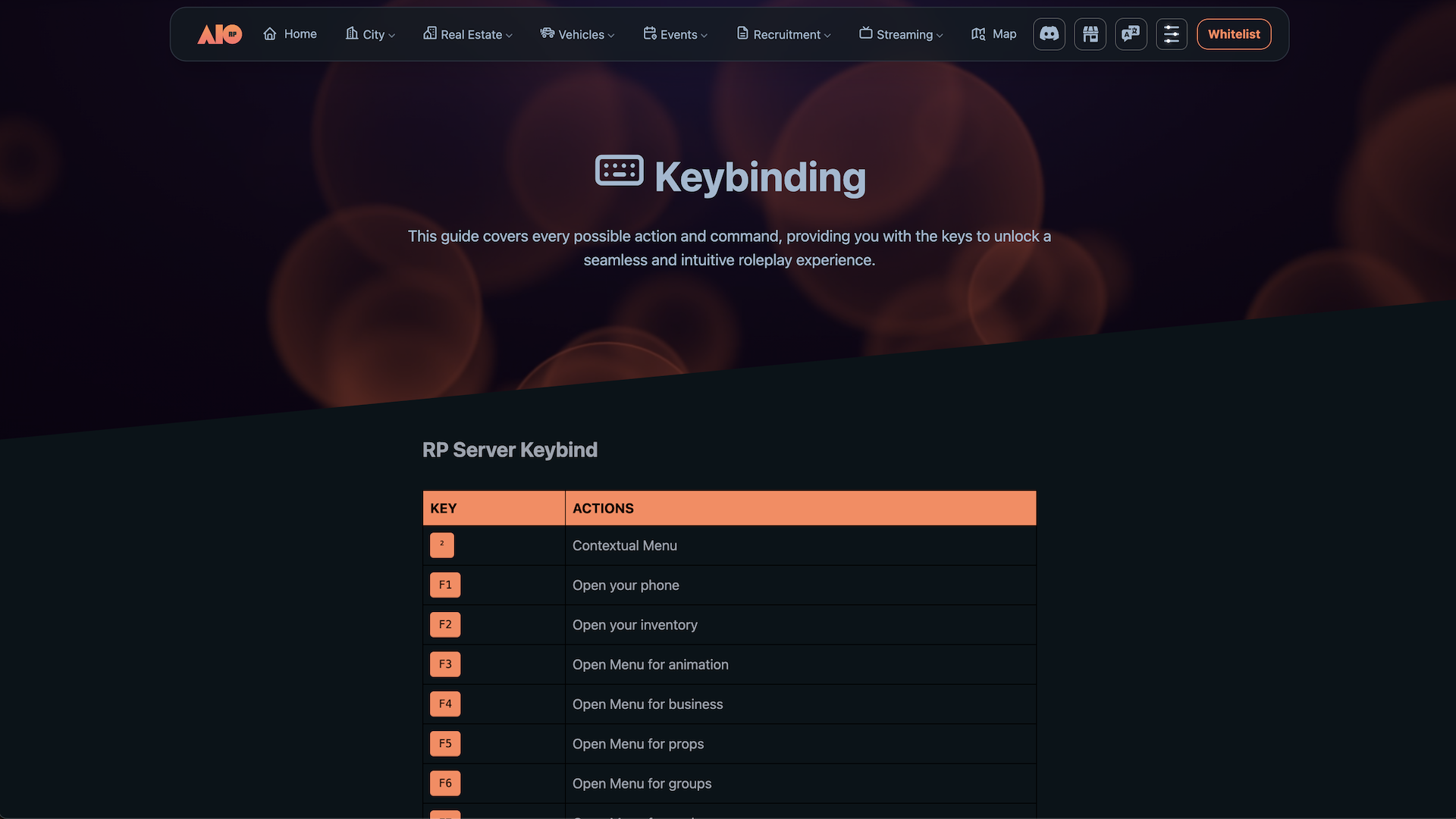Expand the Streaming dropdown
This screenshot has height=819, width=1456.
[x=901, y=34]
